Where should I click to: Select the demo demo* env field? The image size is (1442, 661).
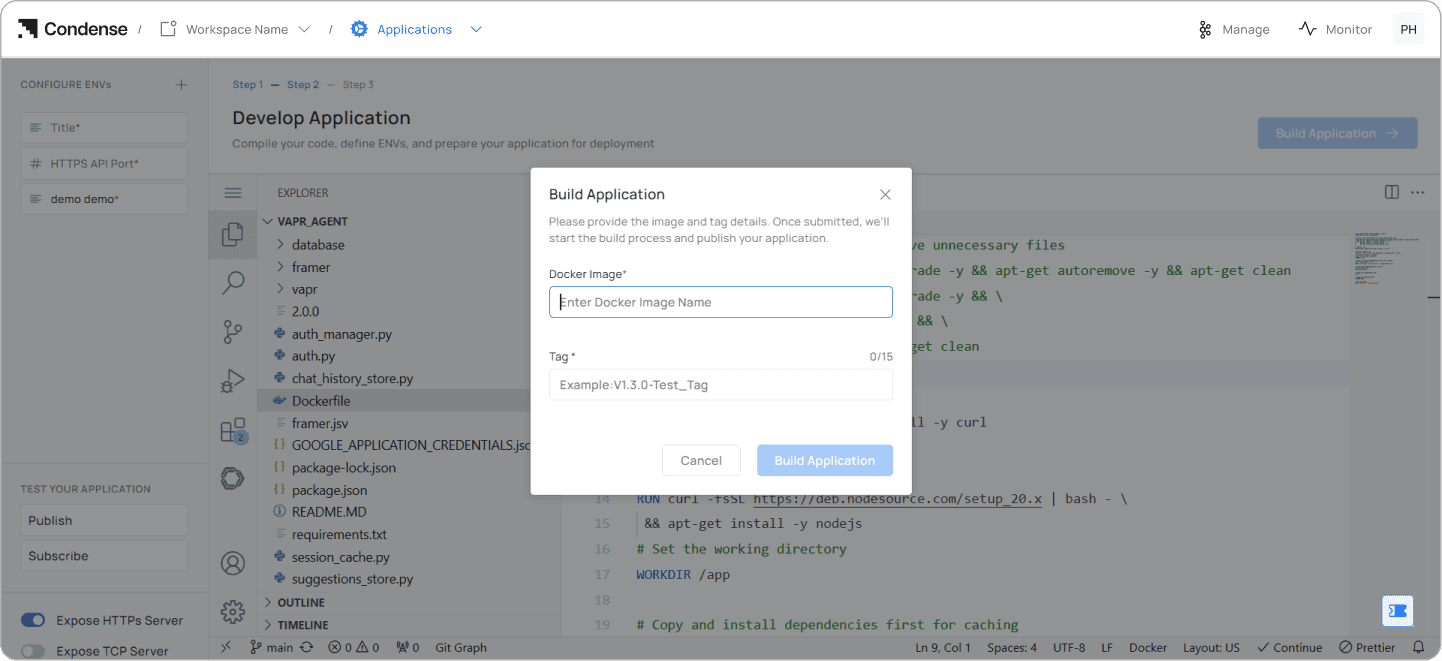104,199
